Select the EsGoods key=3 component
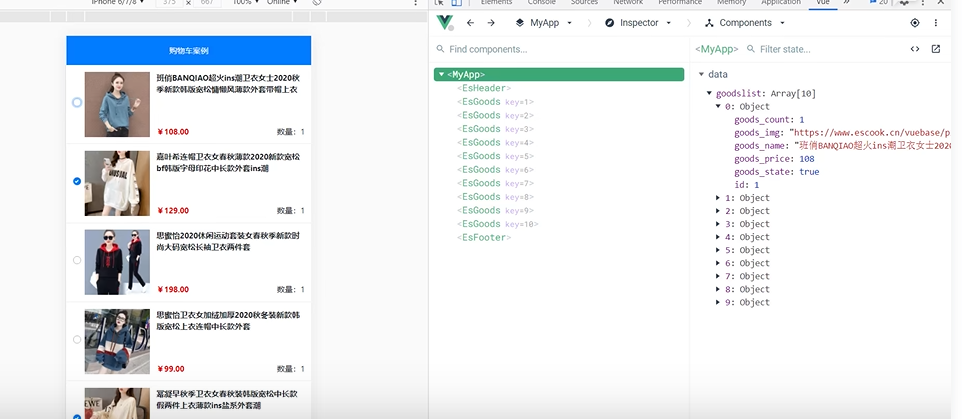 point(496,129)
